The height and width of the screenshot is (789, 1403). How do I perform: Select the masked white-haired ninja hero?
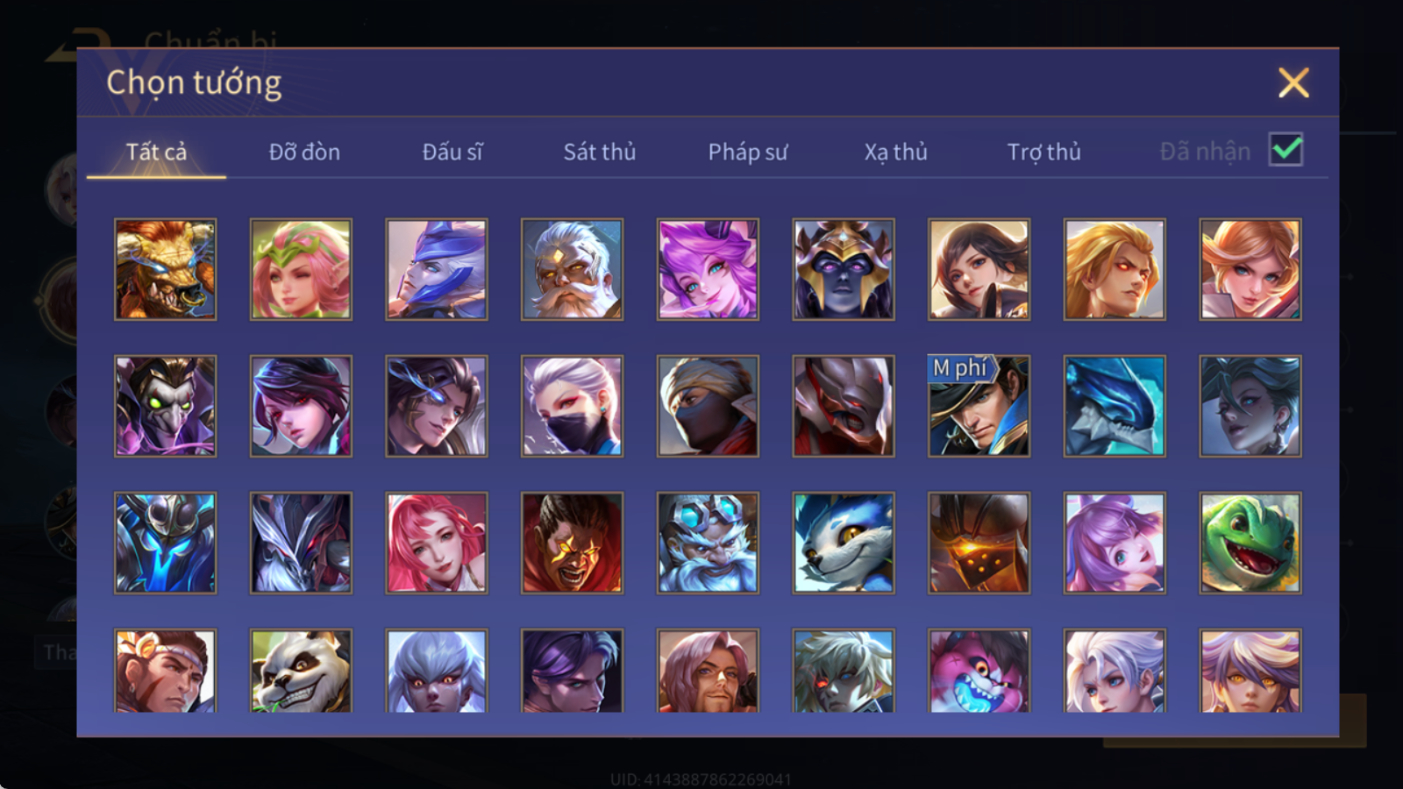(x=572, y=406)
